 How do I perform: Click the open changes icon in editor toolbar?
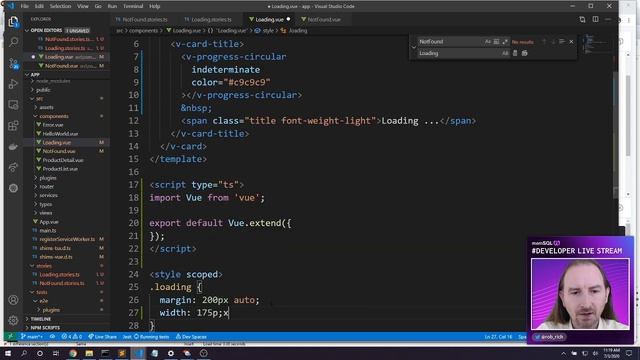click(x=582, y=20)
